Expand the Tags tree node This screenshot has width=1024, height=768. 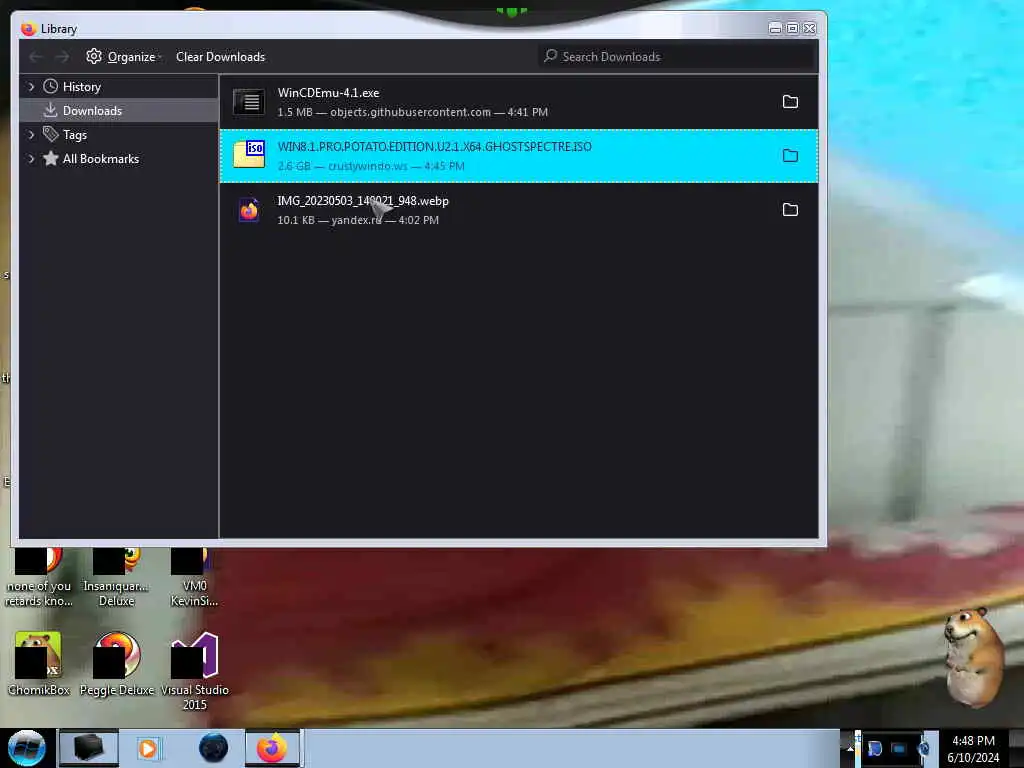(31, 135)
